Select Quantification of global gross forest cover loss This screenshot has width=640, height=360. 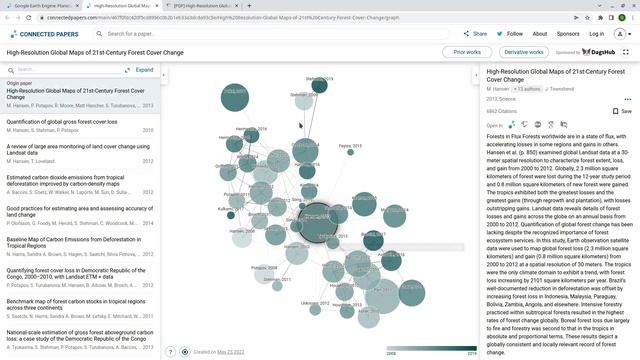80,126
